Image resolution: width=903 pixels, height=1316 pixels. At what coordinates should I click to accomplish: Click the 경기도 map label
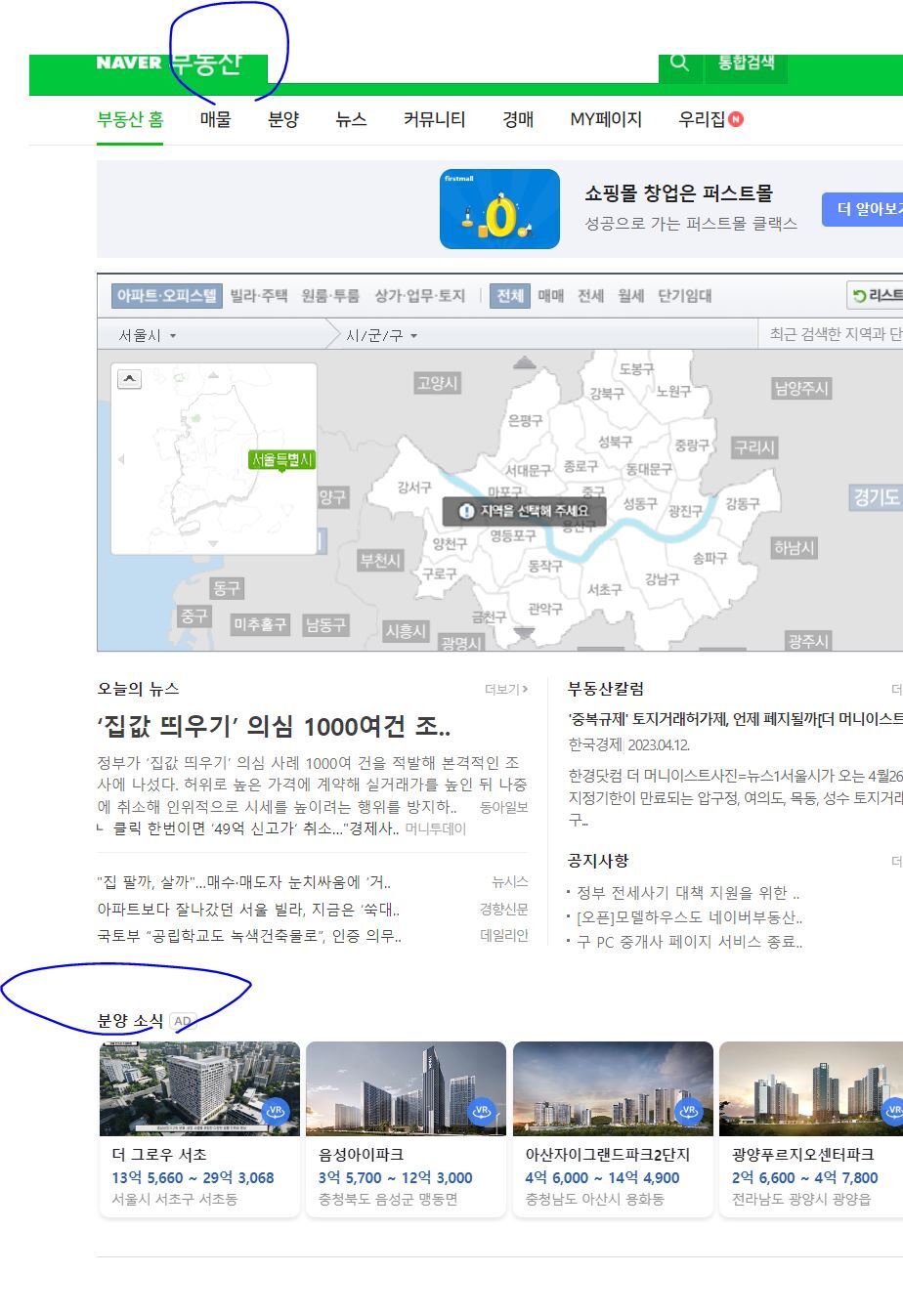click(x=876, y=496)
